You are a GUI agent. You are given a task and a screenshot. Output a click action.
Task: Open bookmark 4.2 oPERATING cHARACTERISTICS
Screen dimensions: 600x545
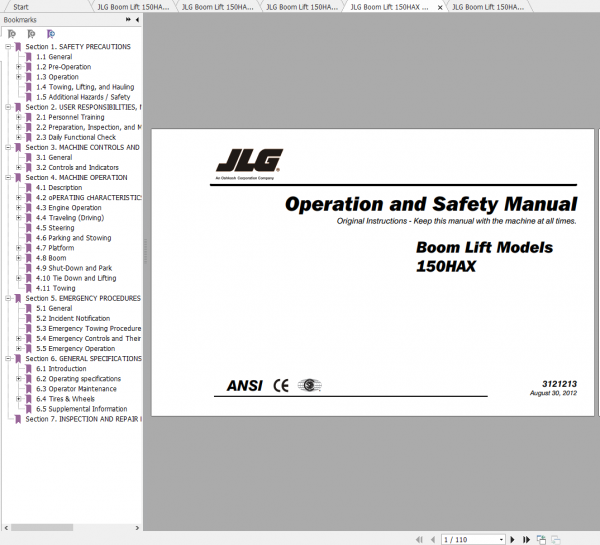coord(89,197)
